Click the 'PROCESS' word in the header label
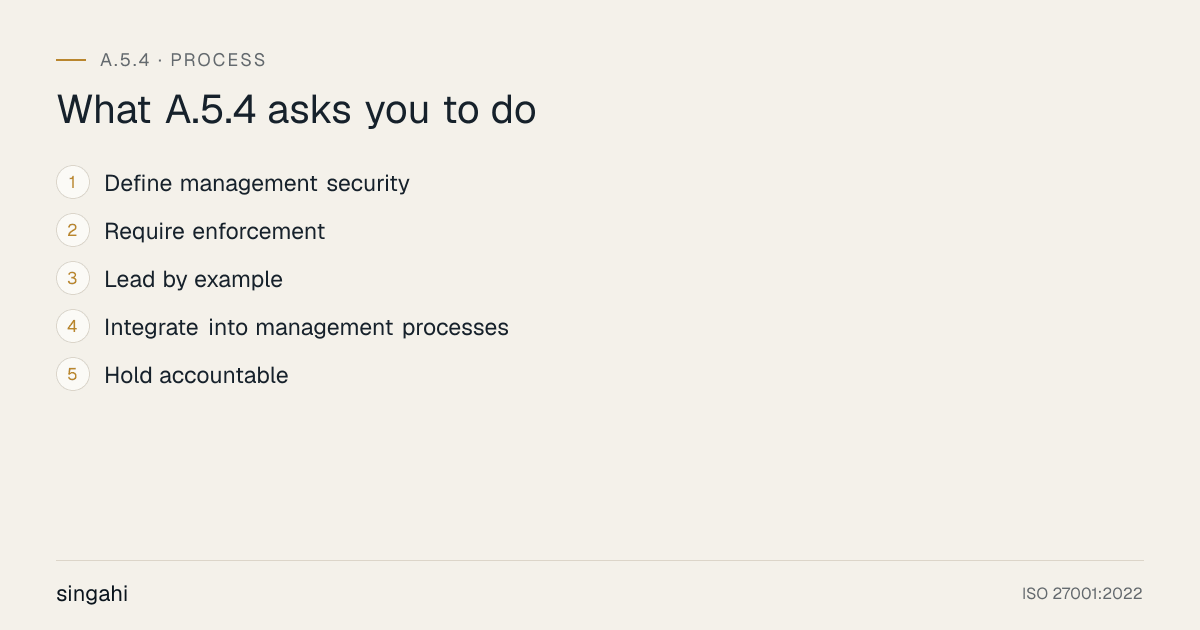The height and width of the screenshot is (630, 1200). (x=218, y=60)
